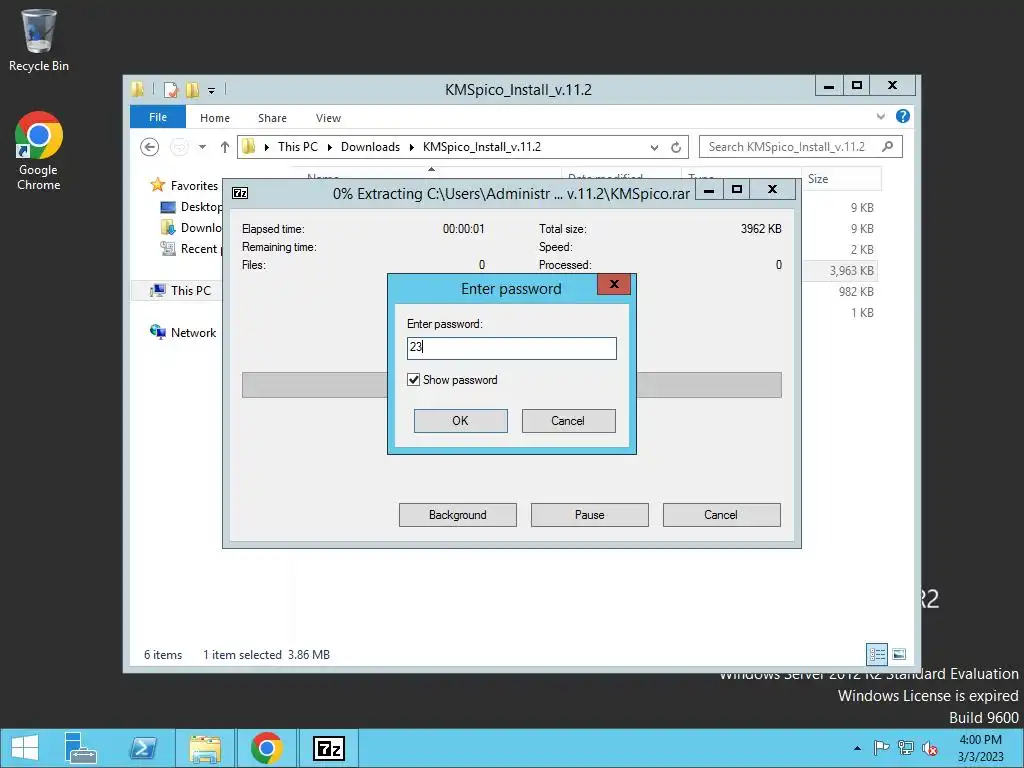1024x768 pixels.
Task: Click the Explorer window folder icon in title bar
Action: [x=138, y=89]
